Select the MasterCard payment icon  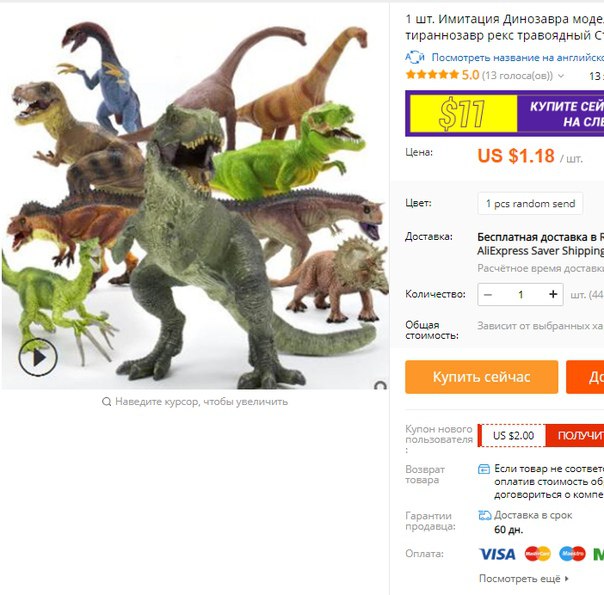[538, 554]
